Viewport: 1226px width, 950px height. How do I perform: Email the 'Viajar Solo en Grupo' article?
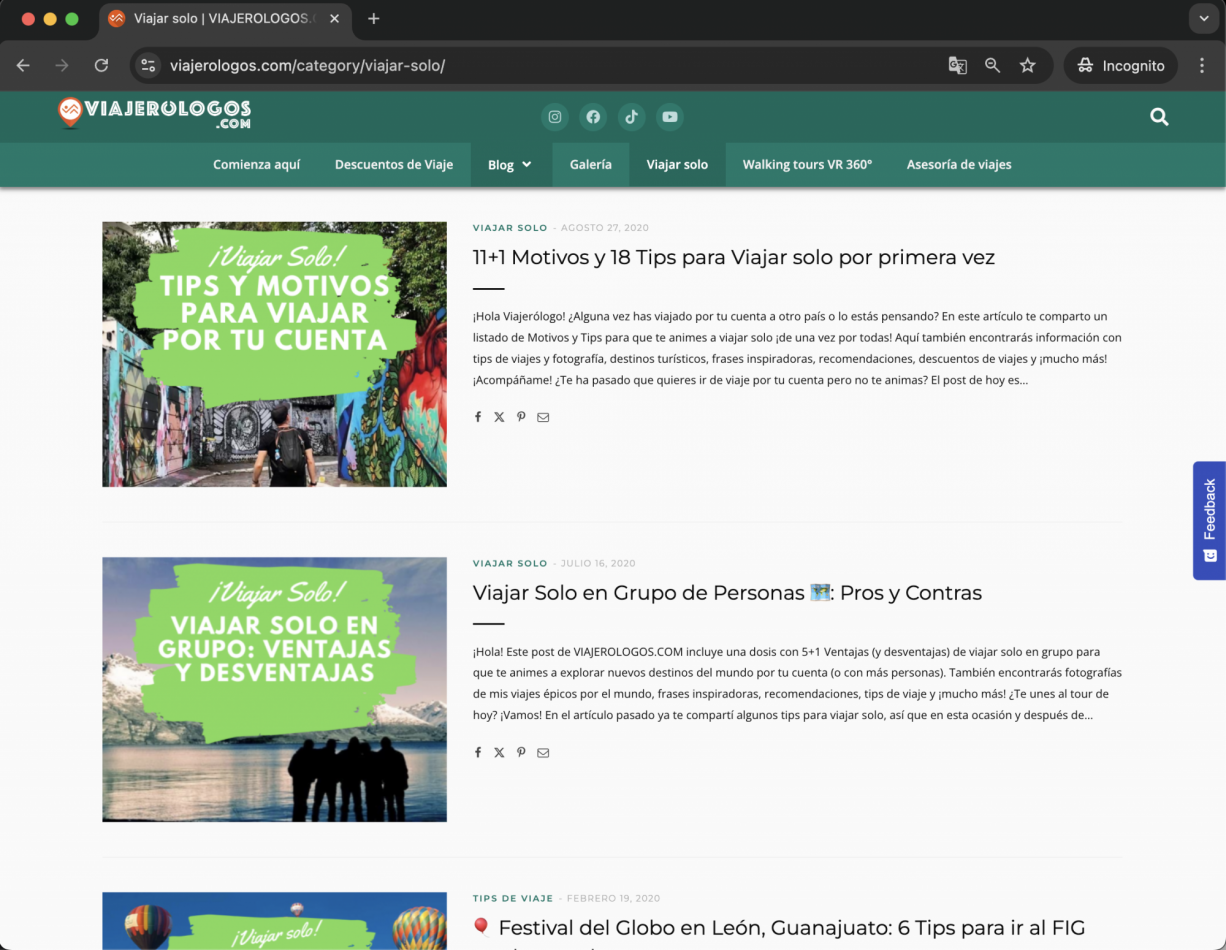(x=543, y=753)
